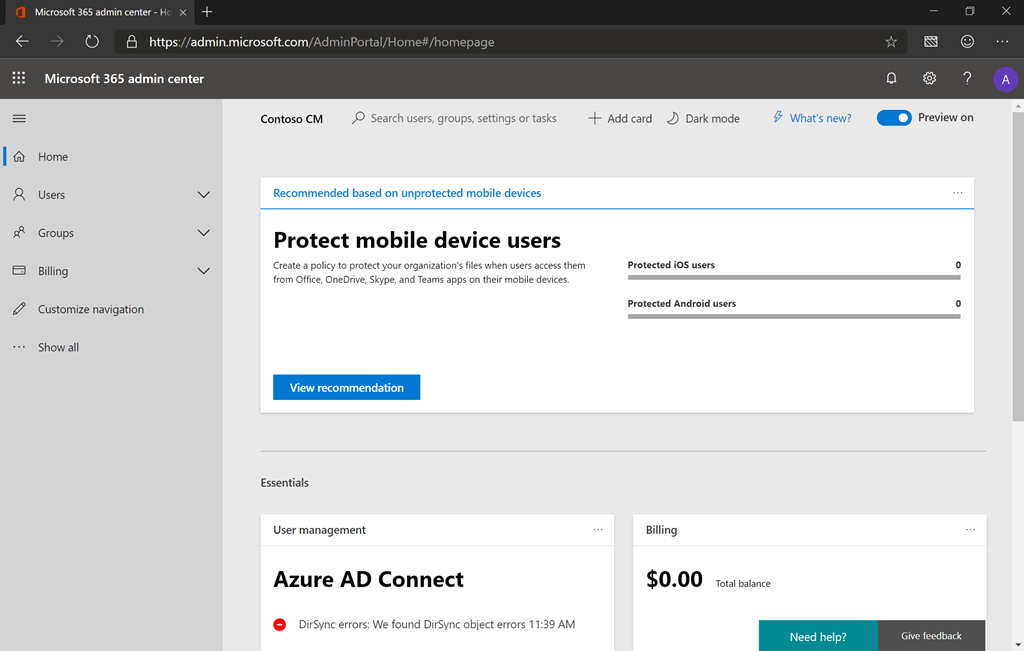
Task: Open the account avatar menu
Action: (x=1005, y=79)
